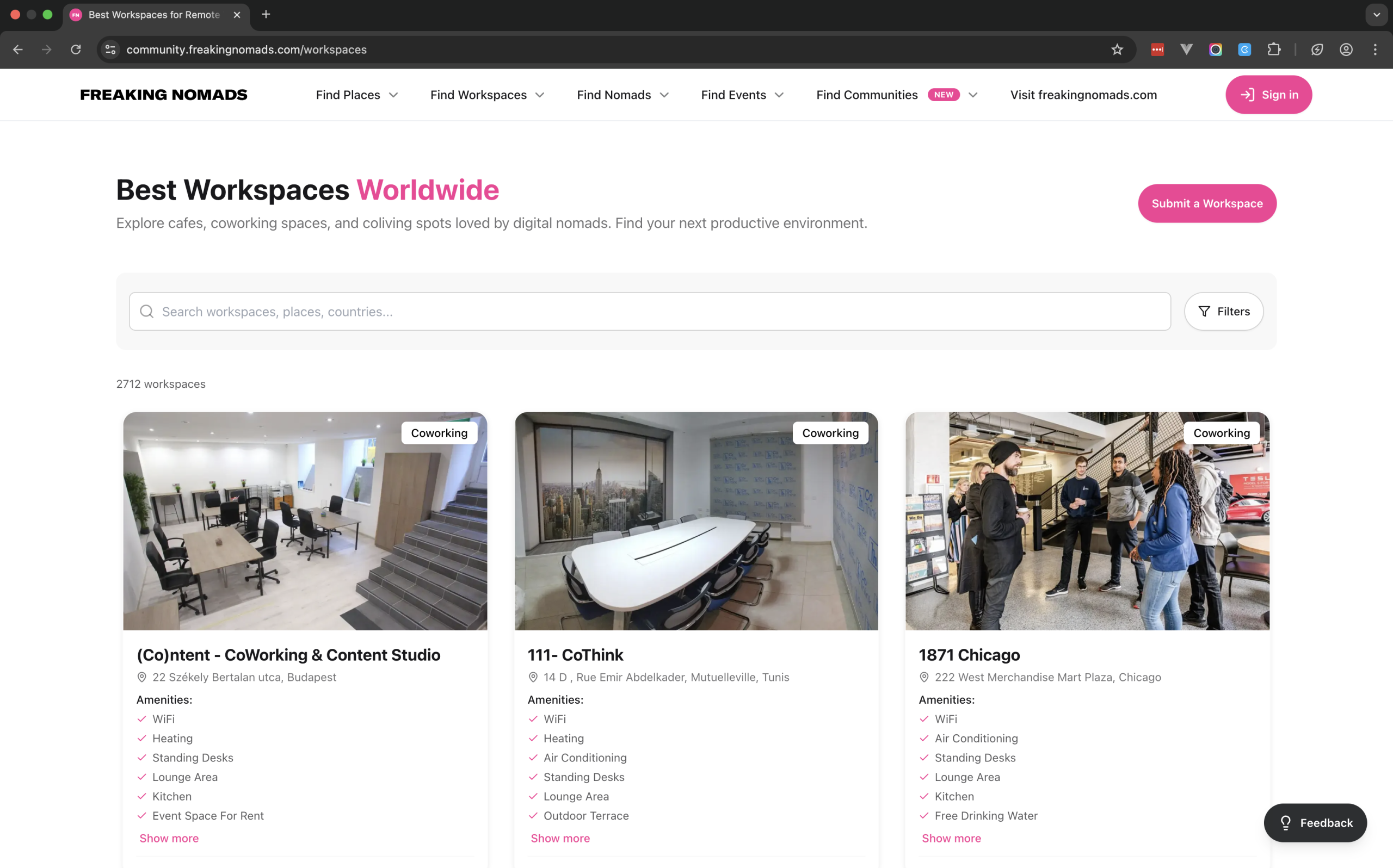View site information icon in address bar

(x=111, y=49)
